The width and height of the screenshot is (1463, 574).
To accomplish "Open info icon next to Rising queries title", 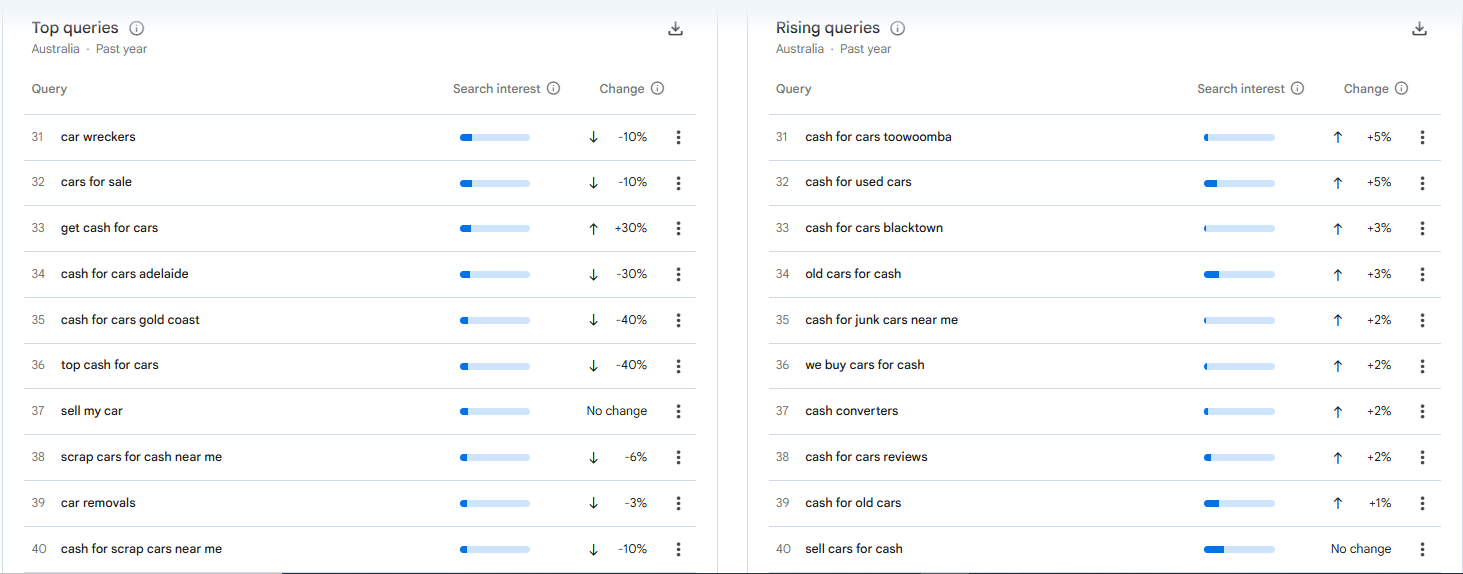I will click(x=898, y=28).
